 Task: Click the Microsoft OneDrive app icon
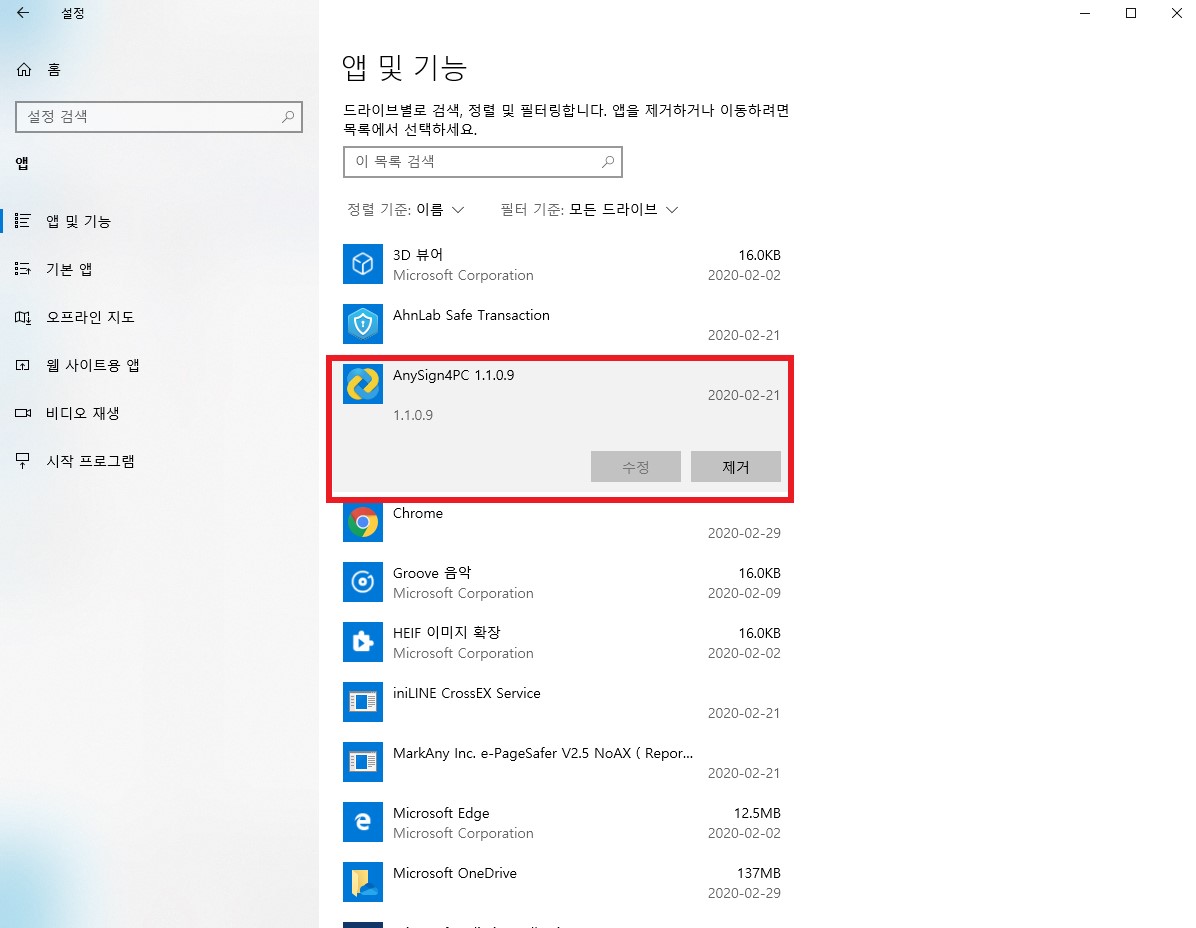coord(362,881)
